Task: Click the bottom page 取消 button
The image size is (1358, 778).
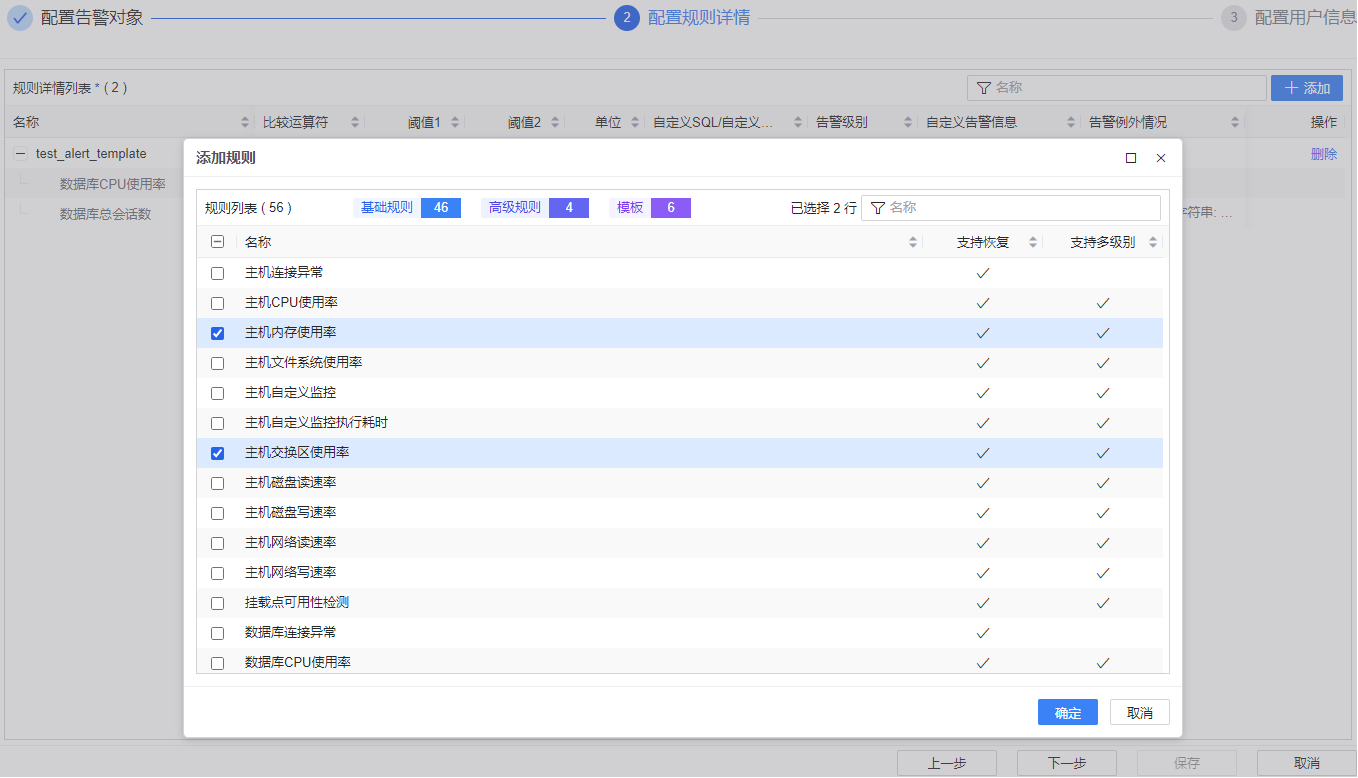Action: click(1307, 763)
